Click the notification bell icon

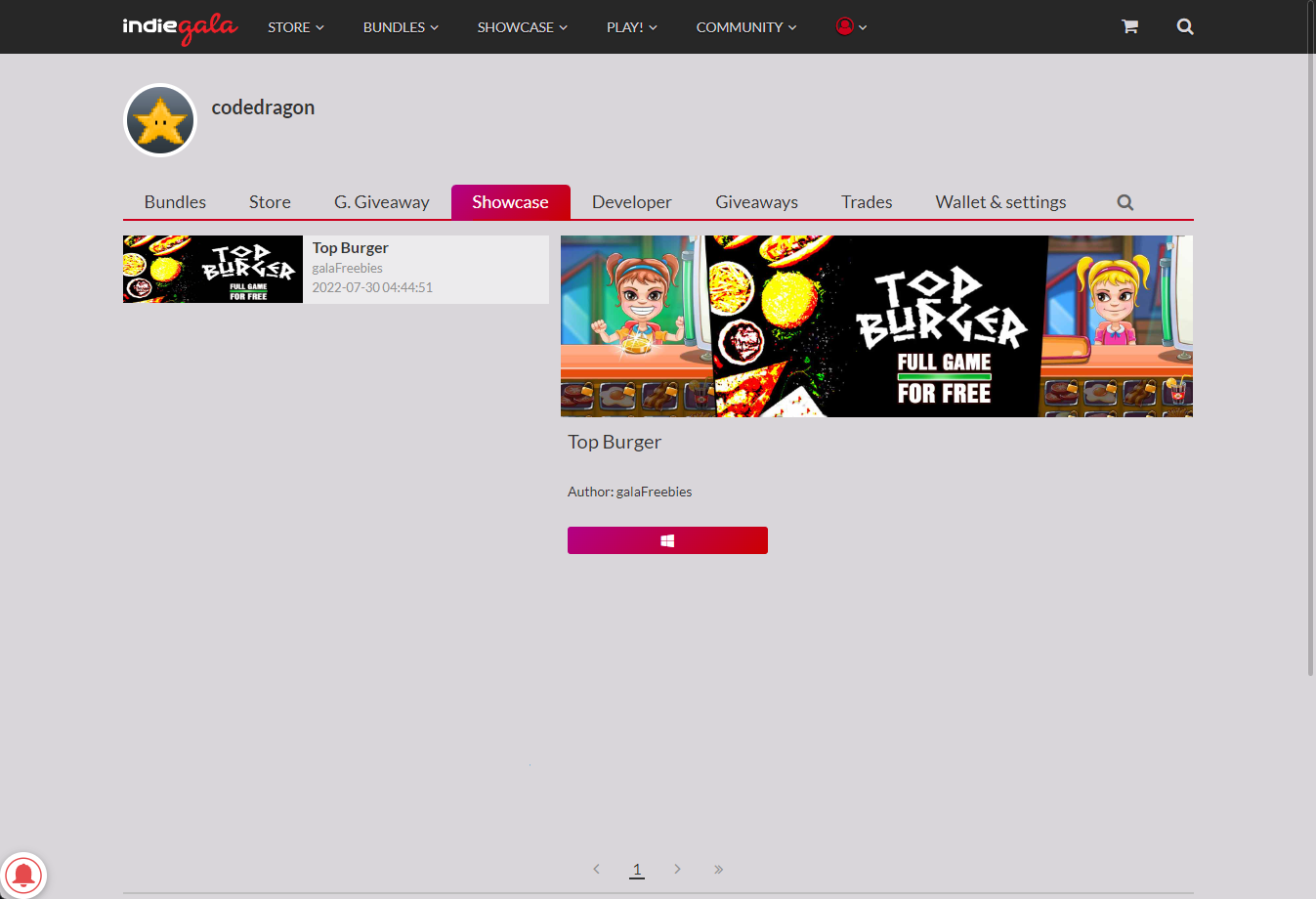point(23,875)
